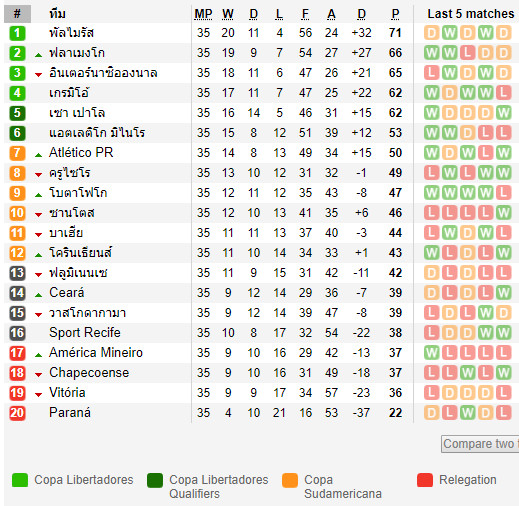The width and height of the screenshot is (519, 506).
Task: Click Paraná's green W match result icon
Action: (468, 413)
